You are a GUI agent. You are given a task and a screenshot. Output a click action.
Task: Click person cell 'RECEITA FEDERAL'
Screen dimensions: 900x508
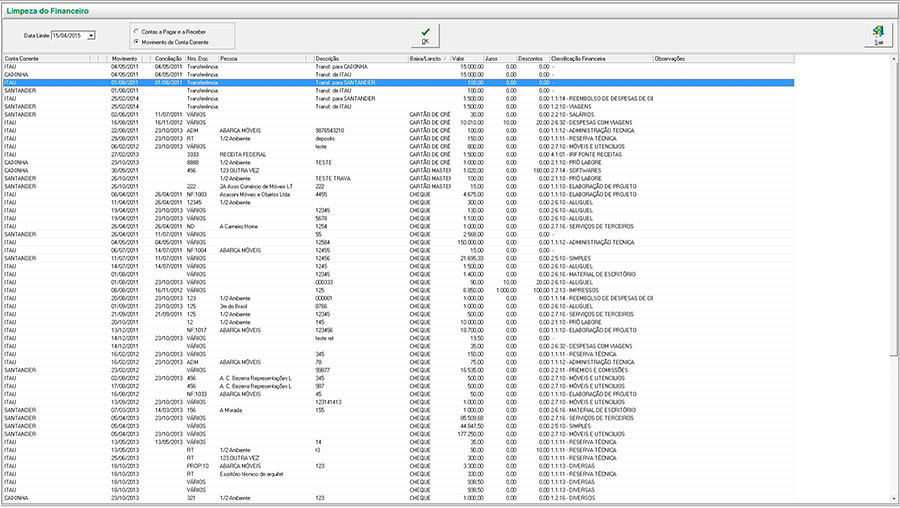[243, 154]
